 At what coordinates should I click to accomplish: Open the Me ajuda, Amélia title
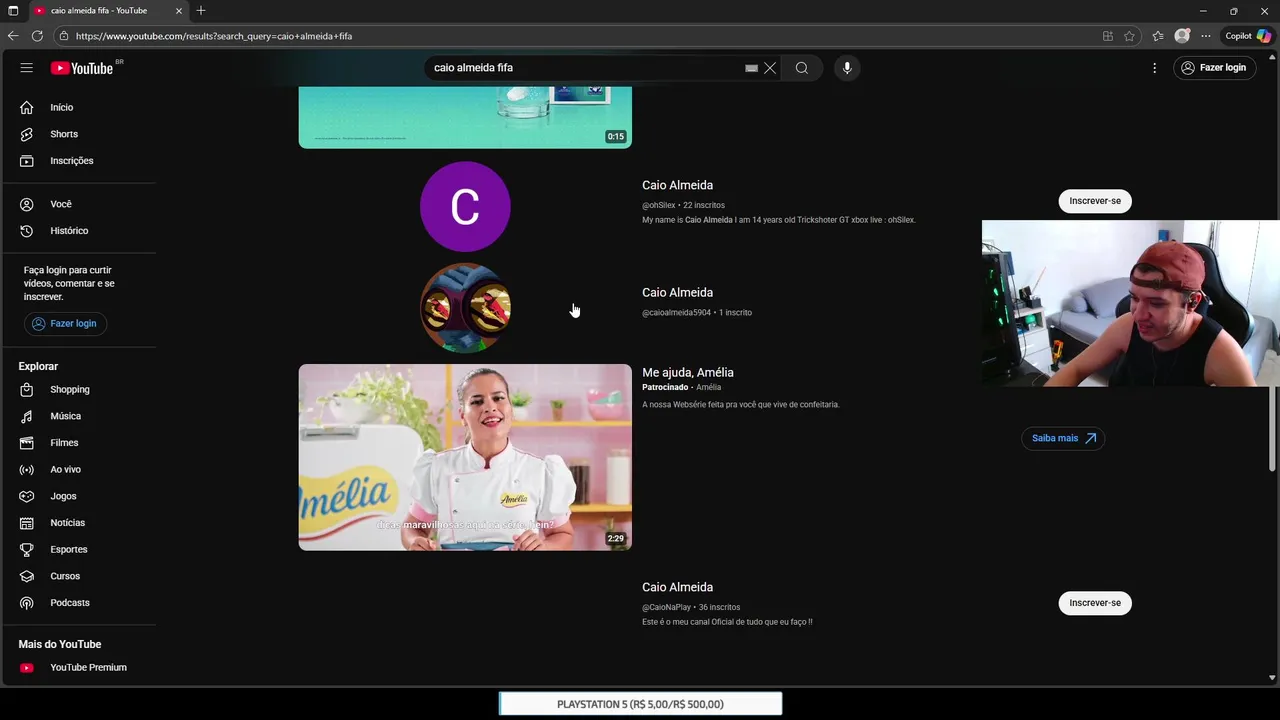click(688, 372)
